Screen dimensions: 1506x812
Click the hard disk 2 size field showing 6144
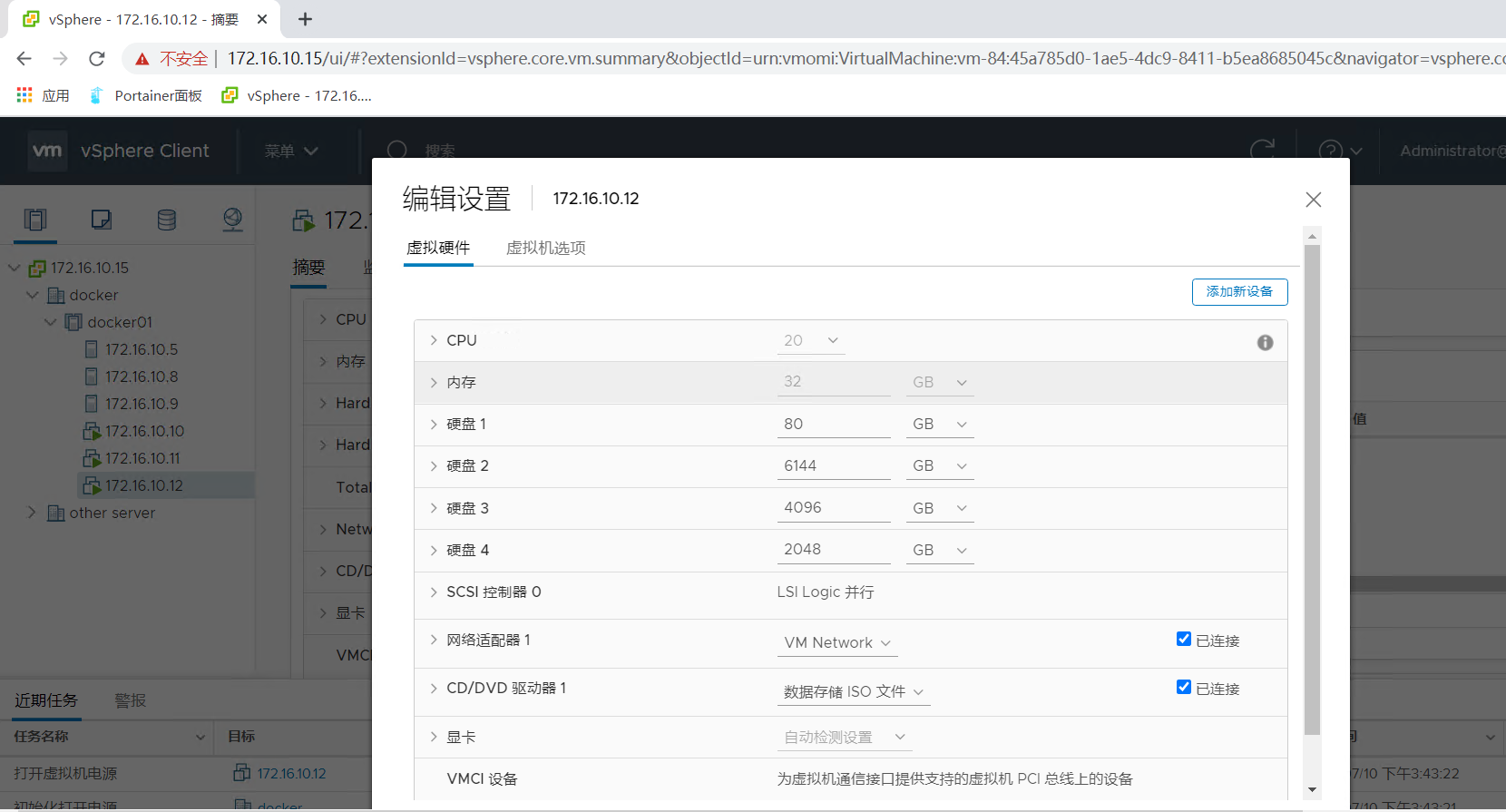coord(834,466)
